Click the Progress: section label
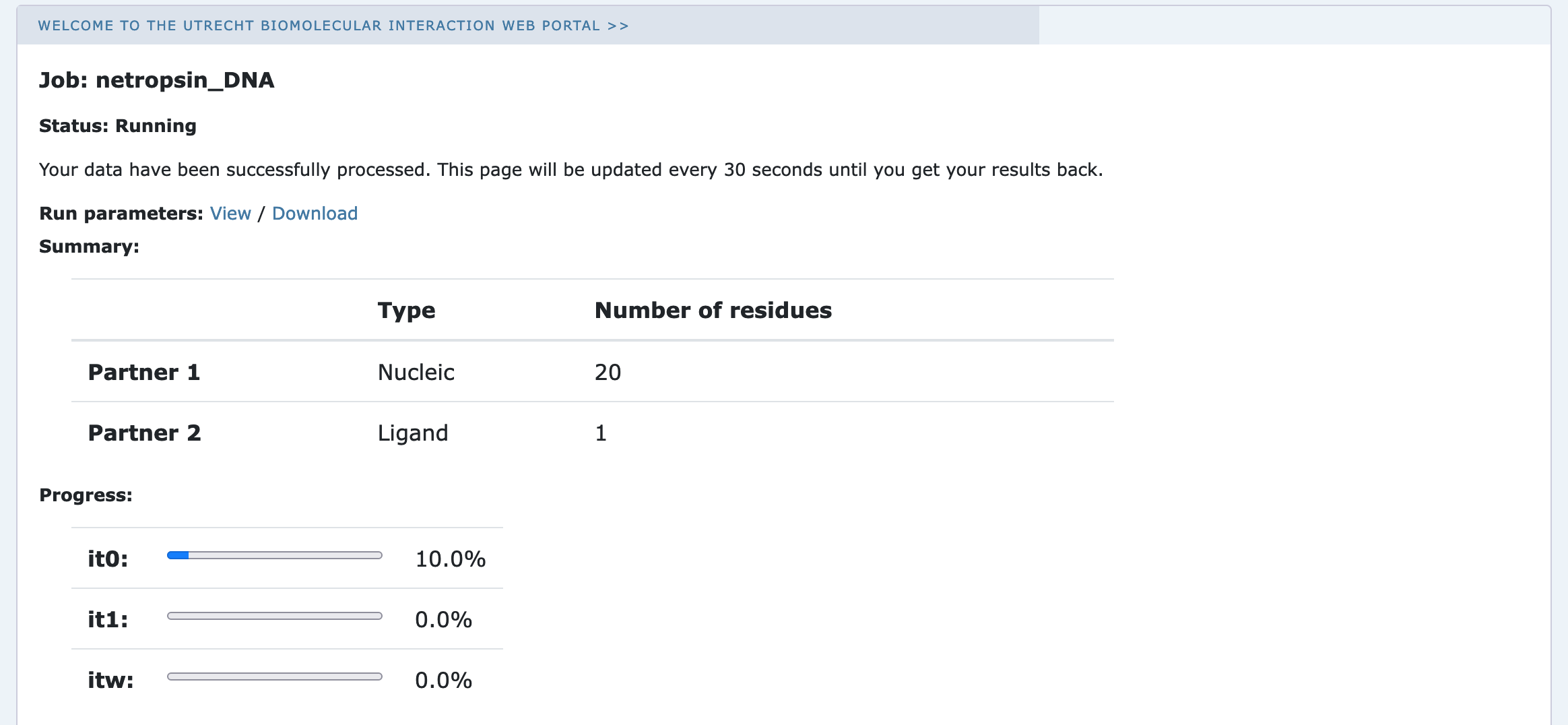 click(x=86, y=495)
